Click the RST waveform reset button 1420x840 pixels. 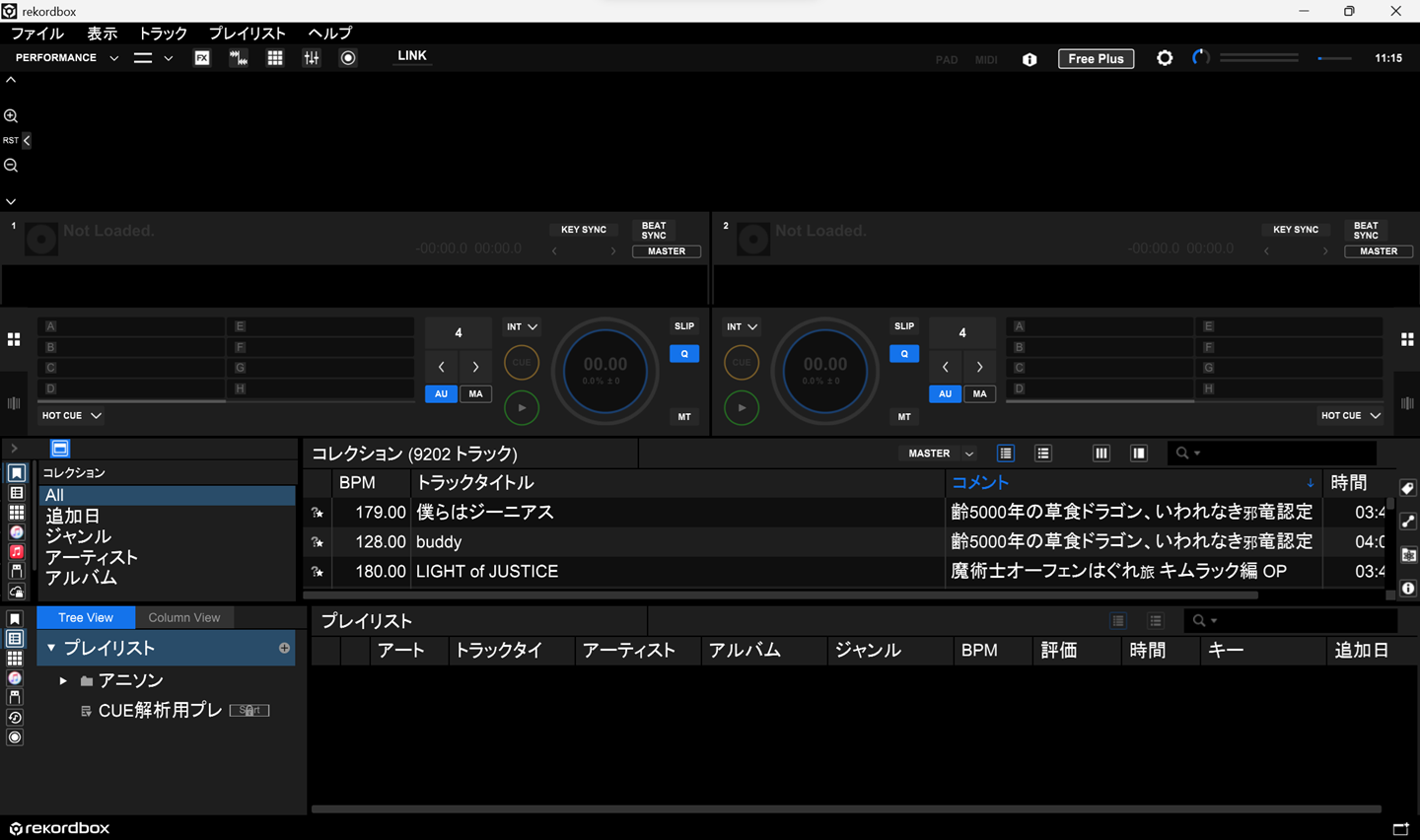11,141
